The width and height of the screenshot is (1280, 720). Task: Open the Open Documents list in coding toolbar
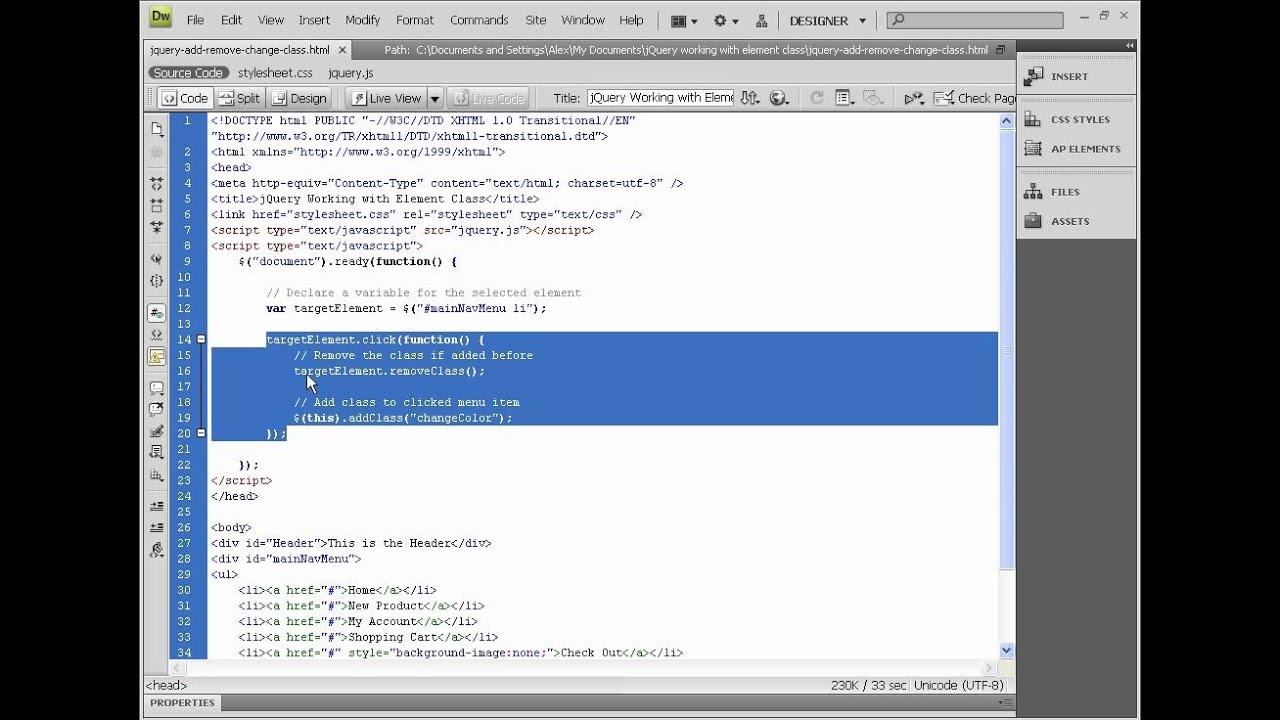coord(157,129)
